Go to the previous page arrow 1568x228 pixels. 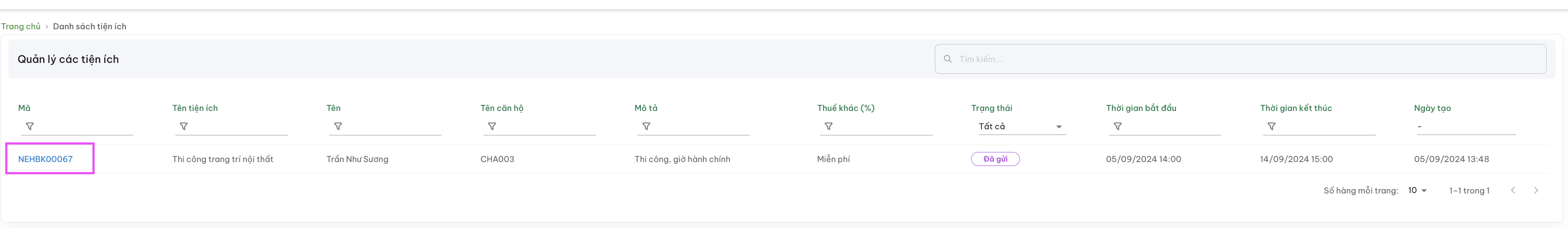pos(1513,191)
